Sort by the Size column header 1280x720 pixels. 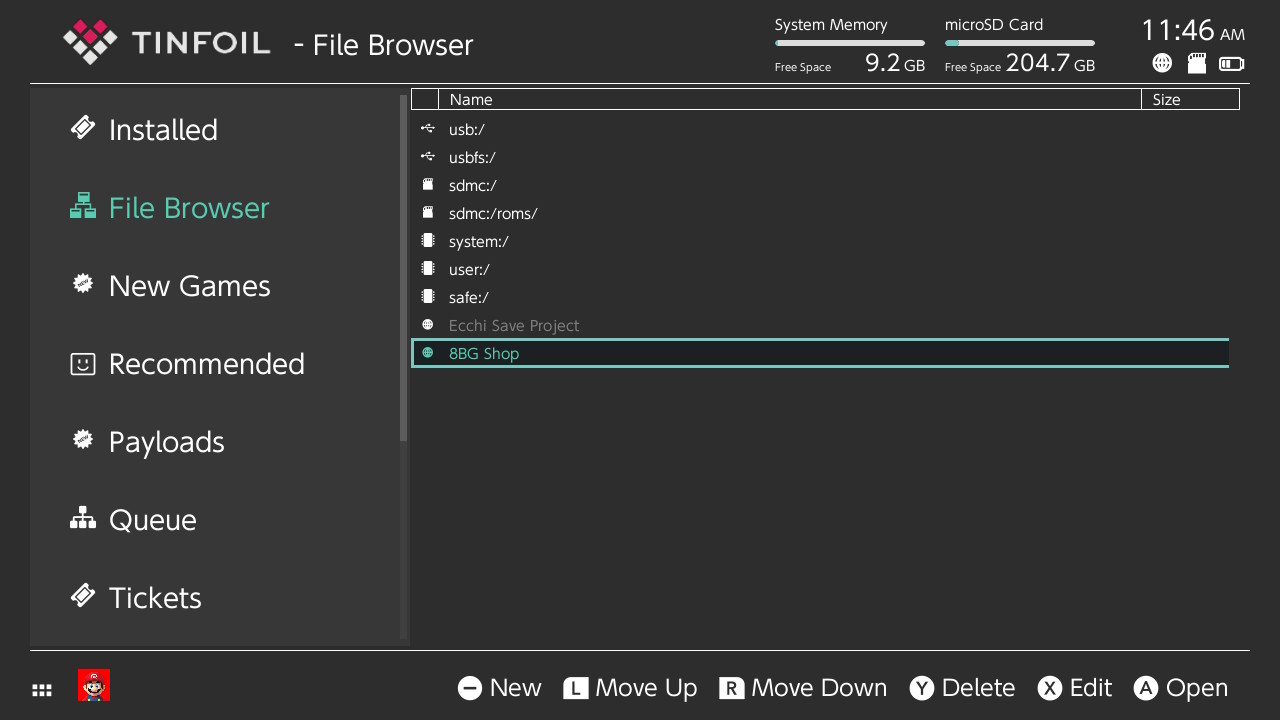click(x=1190, y=99)
